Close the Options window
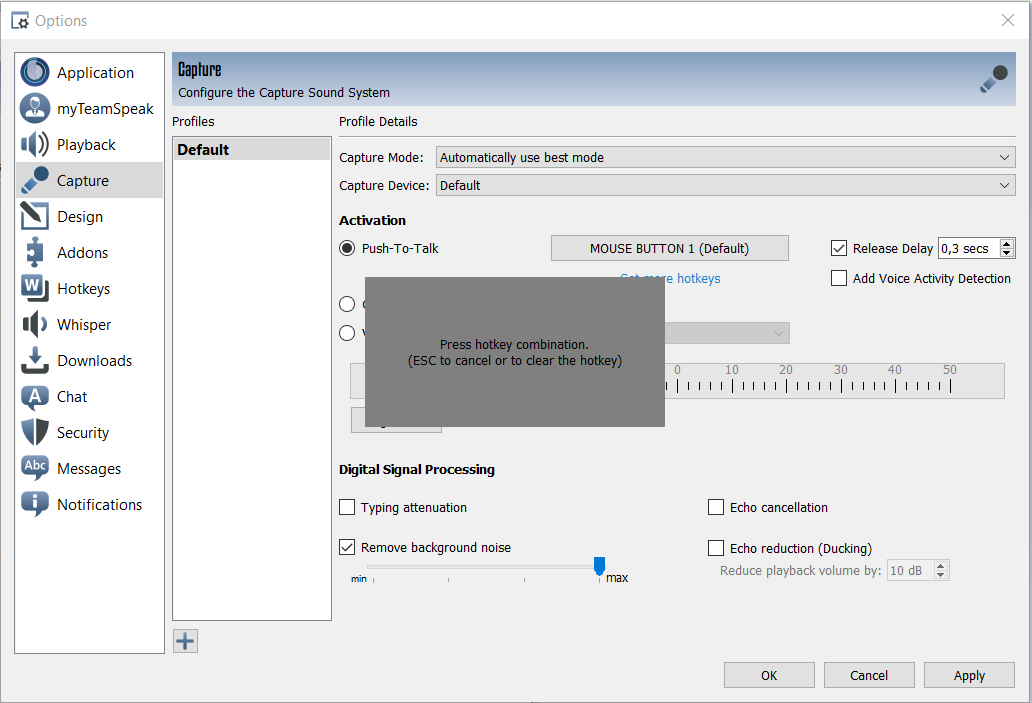This screenshot has width=1032, height=703. (1008, 20)
